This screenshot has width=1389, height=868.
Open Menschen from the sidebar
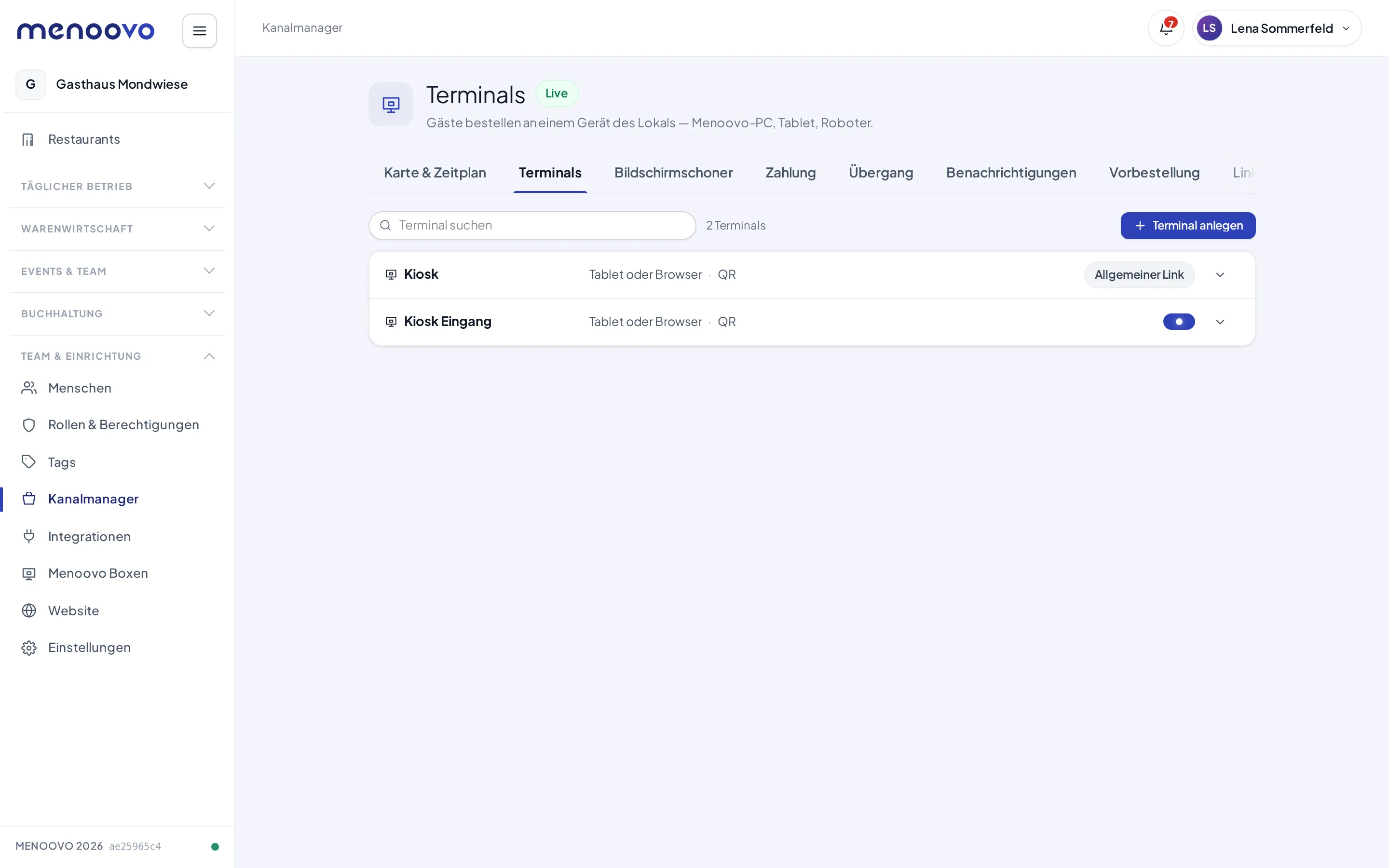[x=117, y=388]
